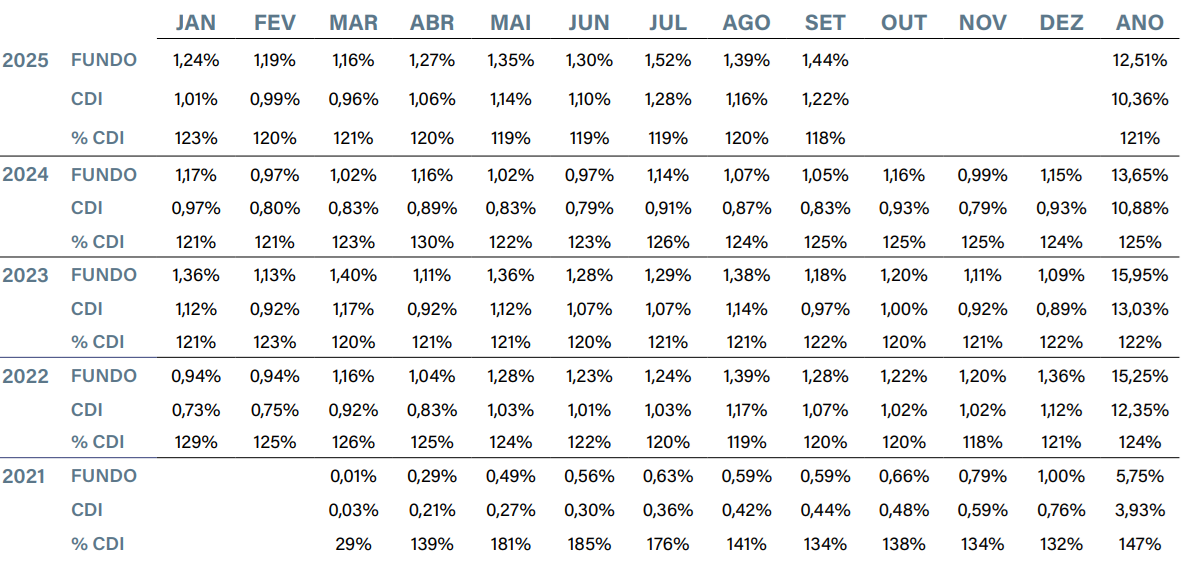Click the DEZ column header
1183x564 pixels.
(x=1061, y=23)
